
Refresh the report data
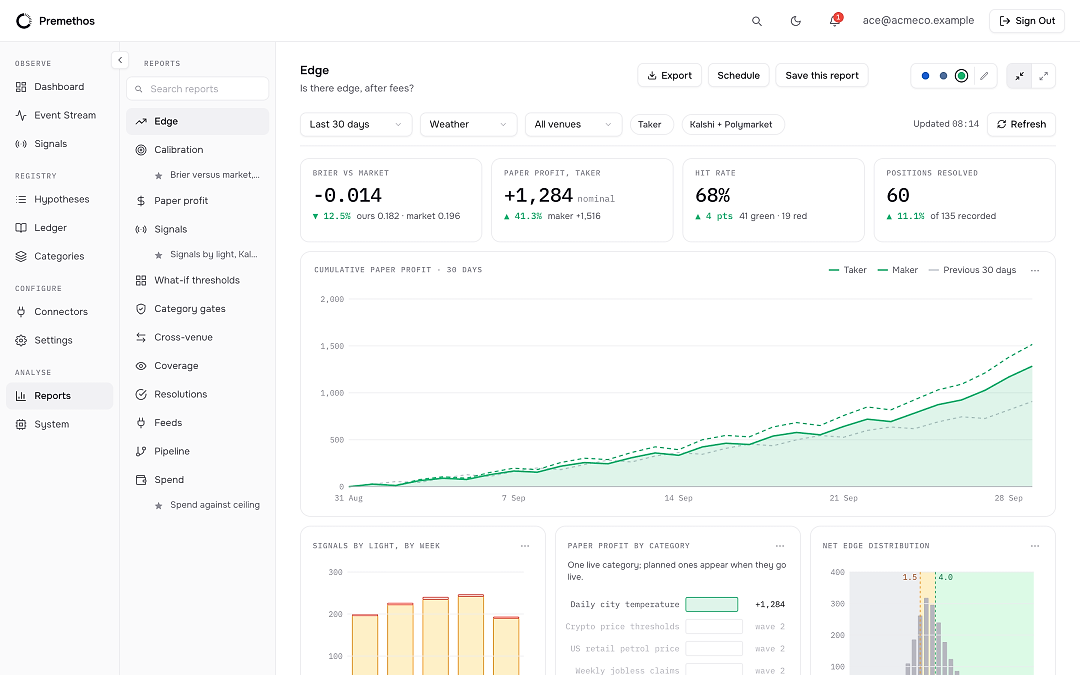tap(1021, 125)
